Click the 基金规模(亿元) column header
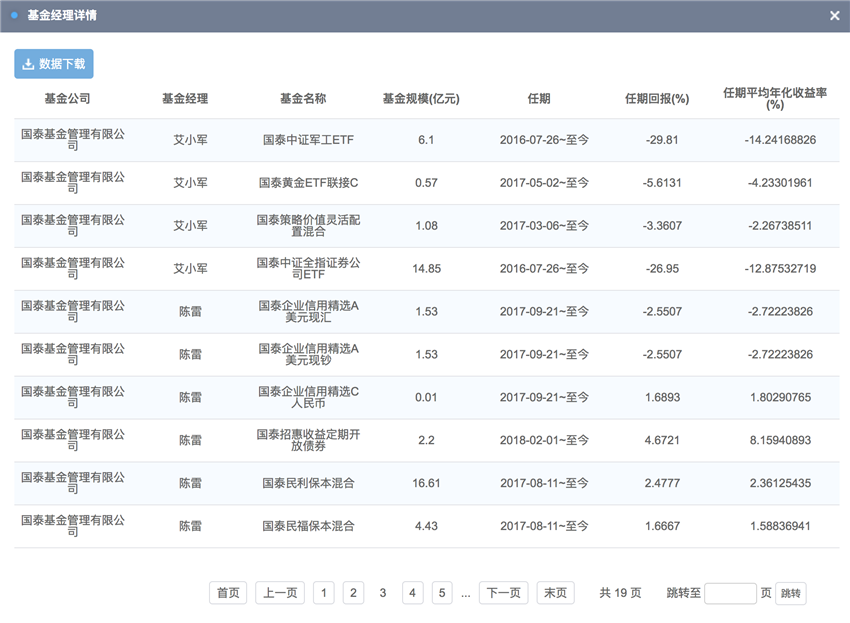850x623 pixels. click(x=421, y=99)
